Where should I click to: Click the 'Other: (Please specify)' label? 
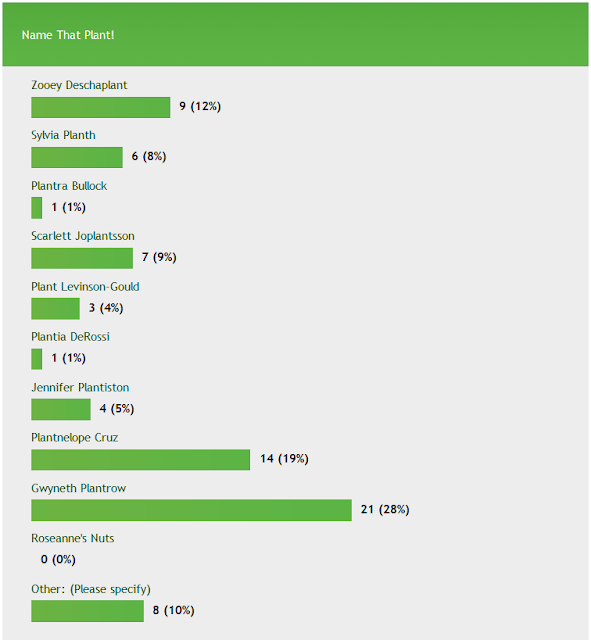click(91, 589)
